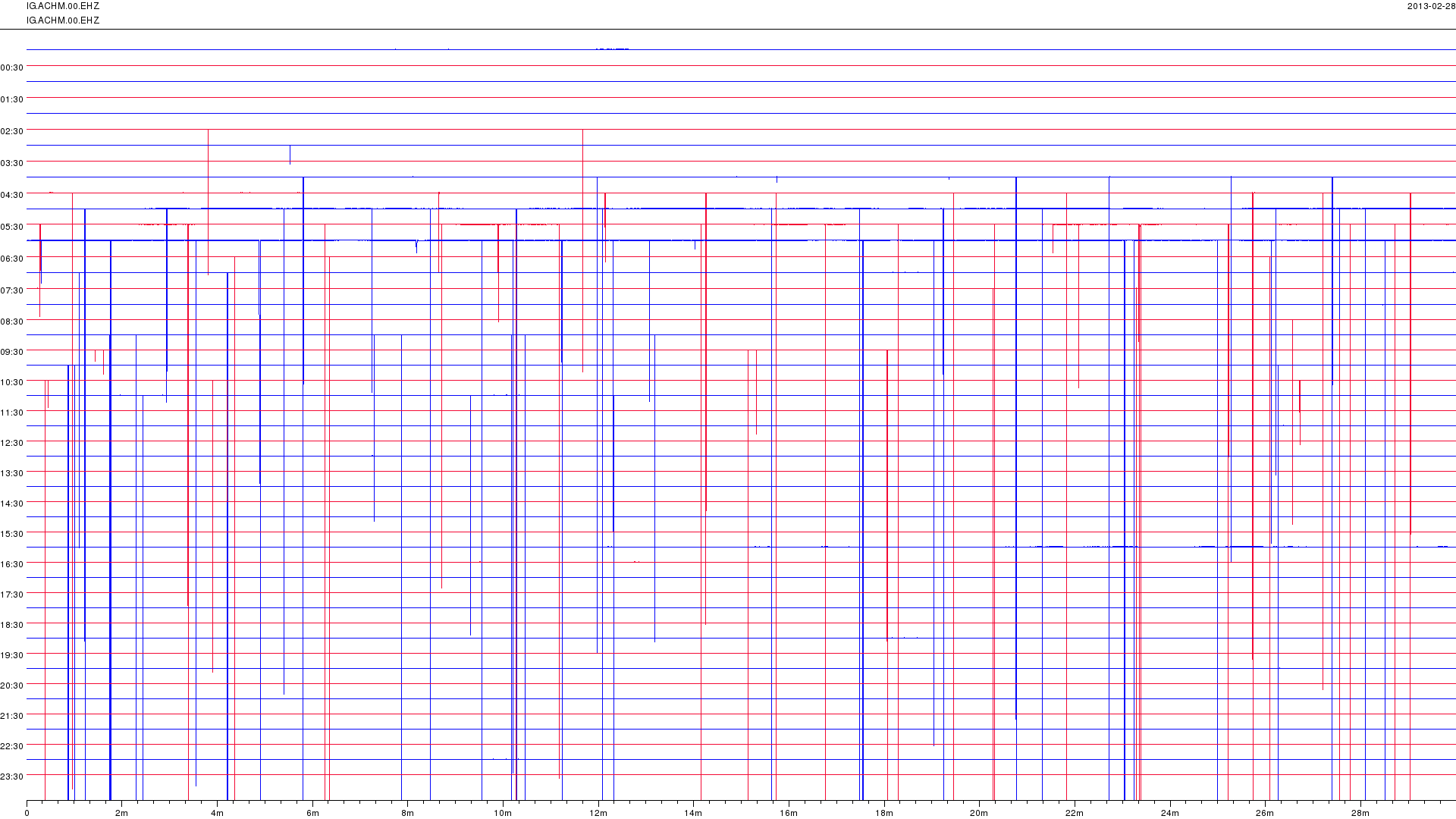Viewport: 1456px width, 819px height.
Task: Click the 04:30 row label
Action: [12, 195]
